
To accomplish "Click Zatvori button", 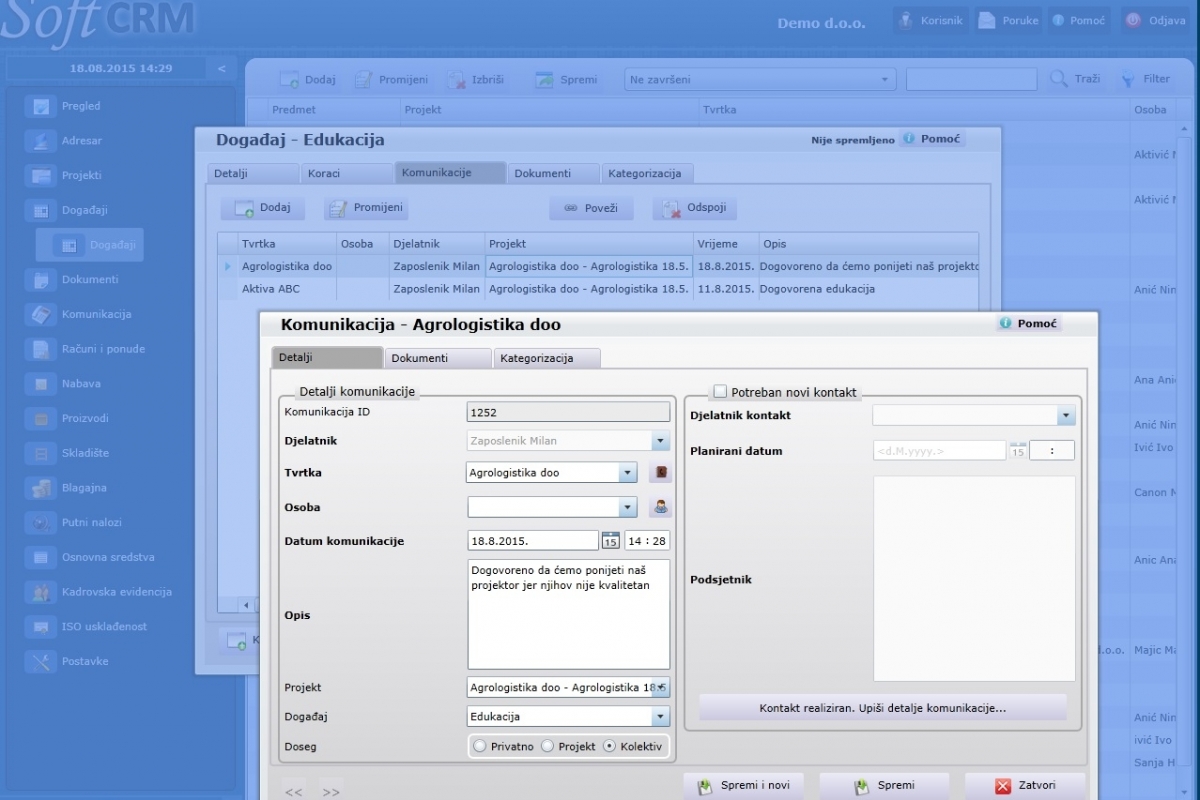I will (x=1026, y=785).
